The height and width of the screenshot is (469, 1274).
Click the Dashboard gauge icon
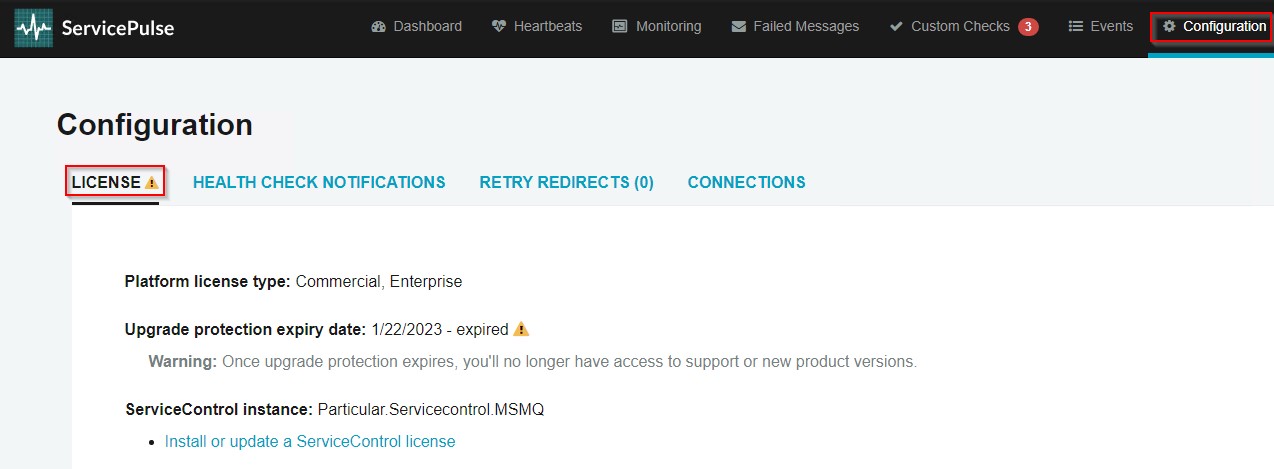pyautogui.click(x=378, y=27)
